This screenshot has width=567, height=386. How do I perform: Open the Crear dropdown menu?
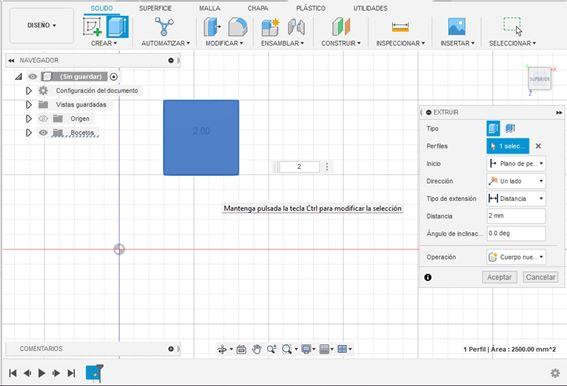(x=104, y=43)
